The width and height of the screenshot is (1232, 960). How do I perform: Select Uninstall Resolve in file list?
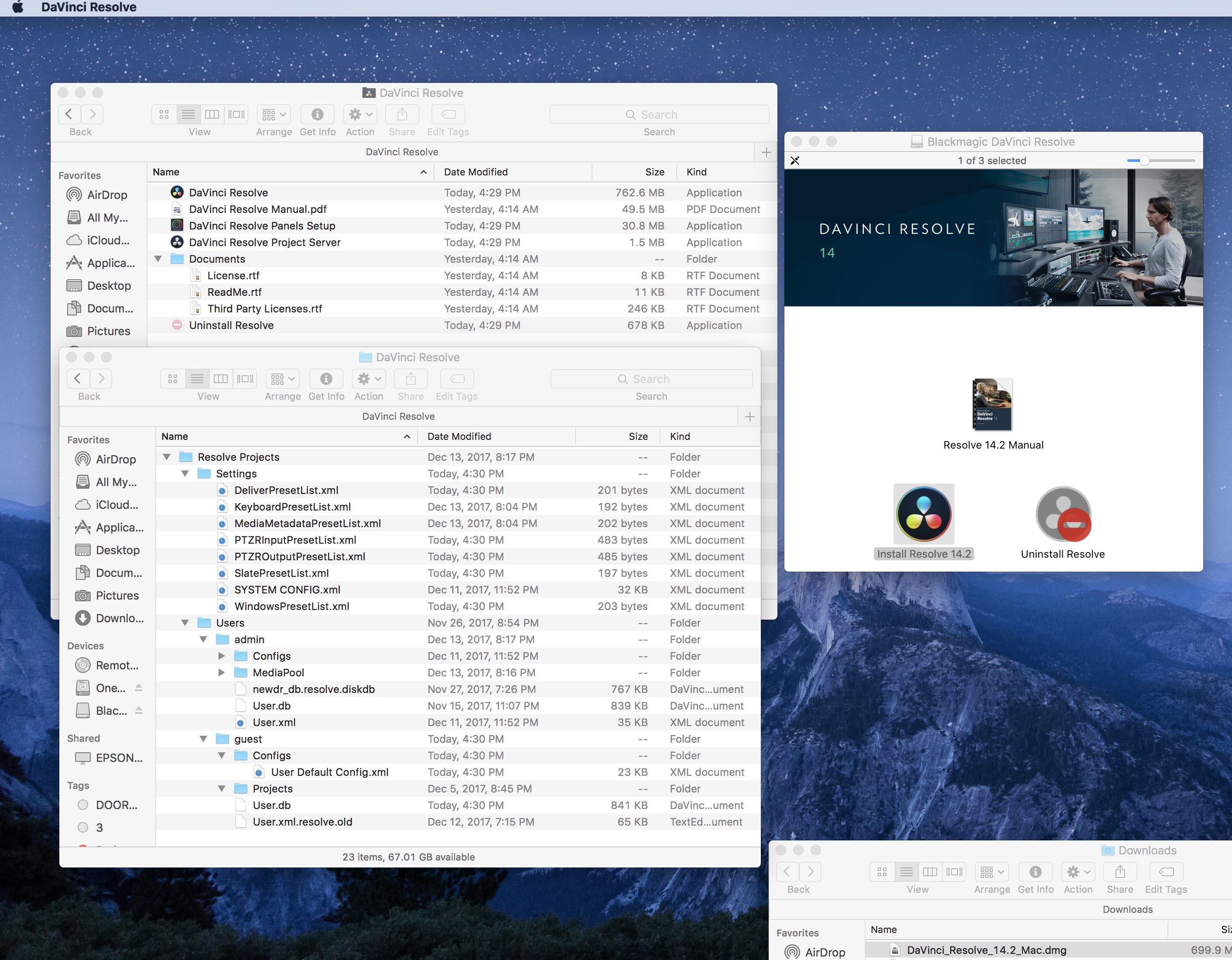[462, 325]
